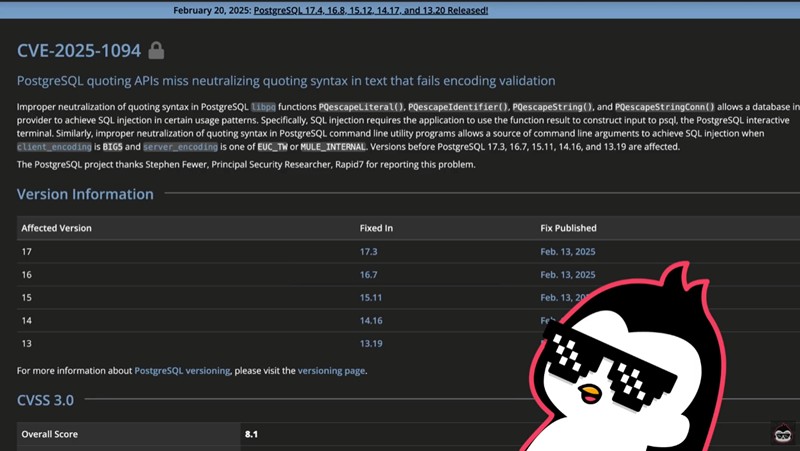Click affected version 16 cell
Viewport: 800px width, 451px height.
click(27, 274)
